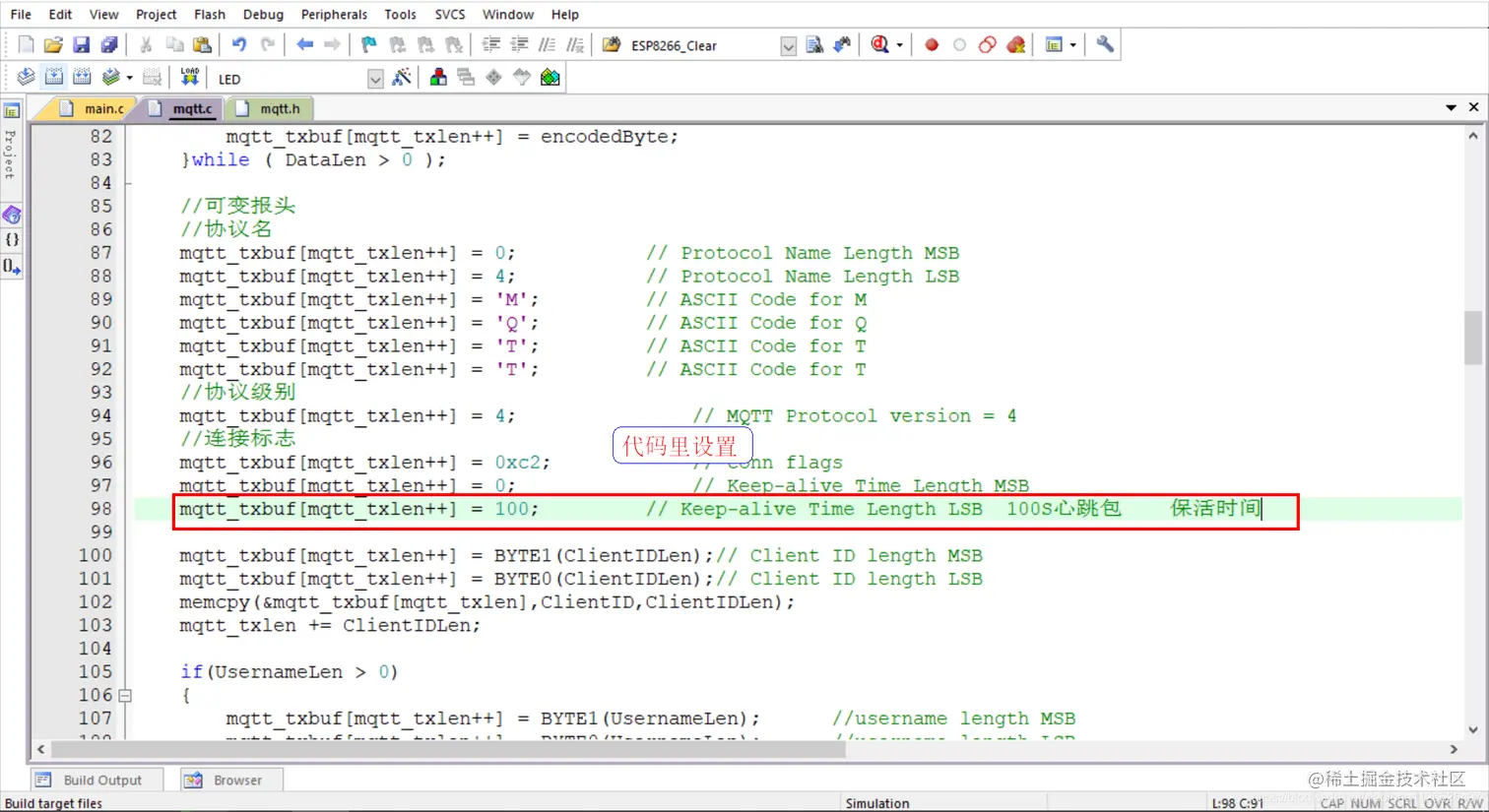Screen dimensions: 1489x812
Task: Redo the last edit
Action: point(267,45)
